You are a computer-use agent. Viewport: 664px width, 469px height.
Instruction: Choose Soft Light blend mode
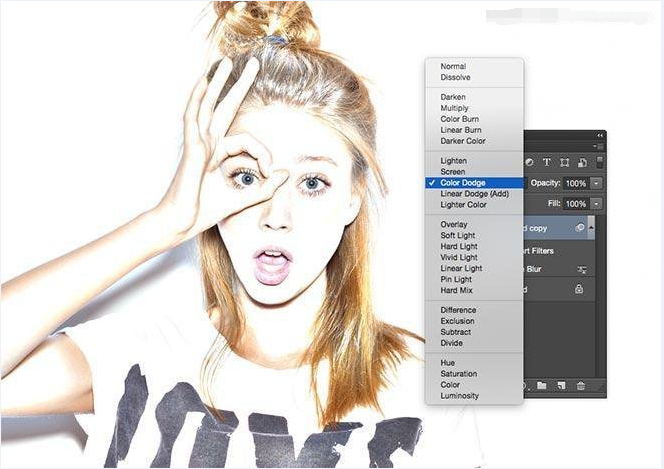pos(474,235)
